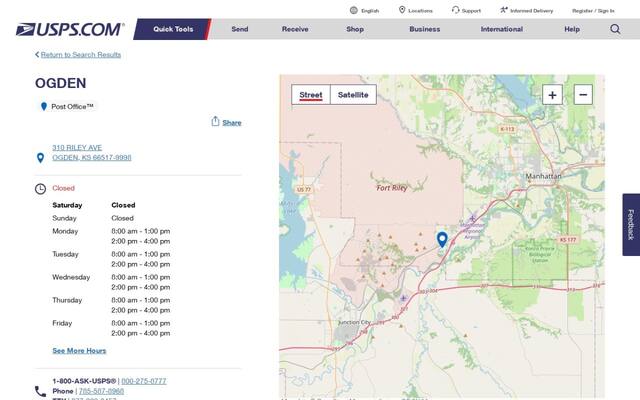This screenshot has width=640, height=400.
Task: Click the Saturday row label
Action: click(67, 205)
